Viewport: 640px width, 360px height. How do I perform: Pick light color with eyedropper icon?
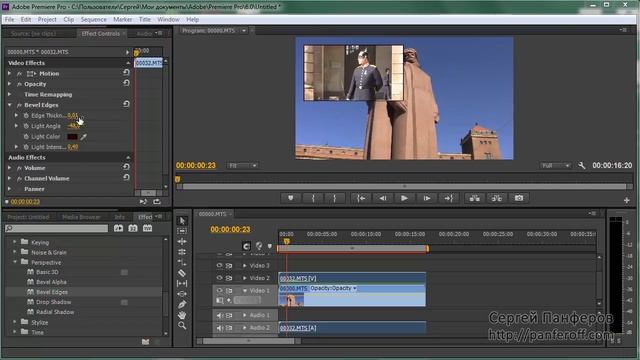coord(83,137)
